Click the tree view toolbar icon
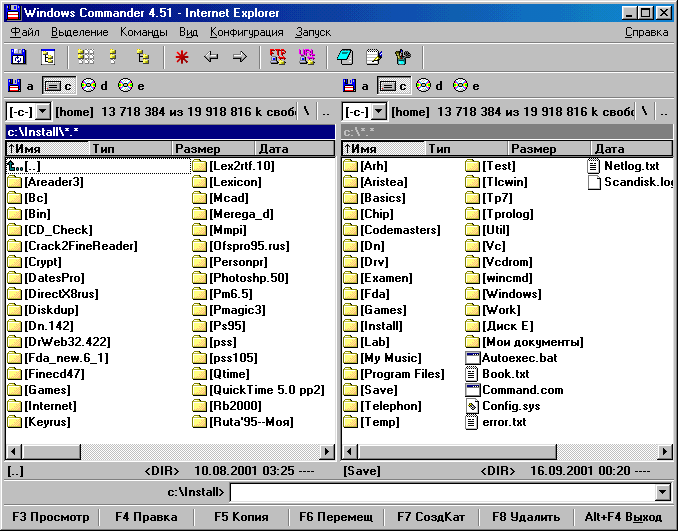The image size is (678, 531). 143,57
